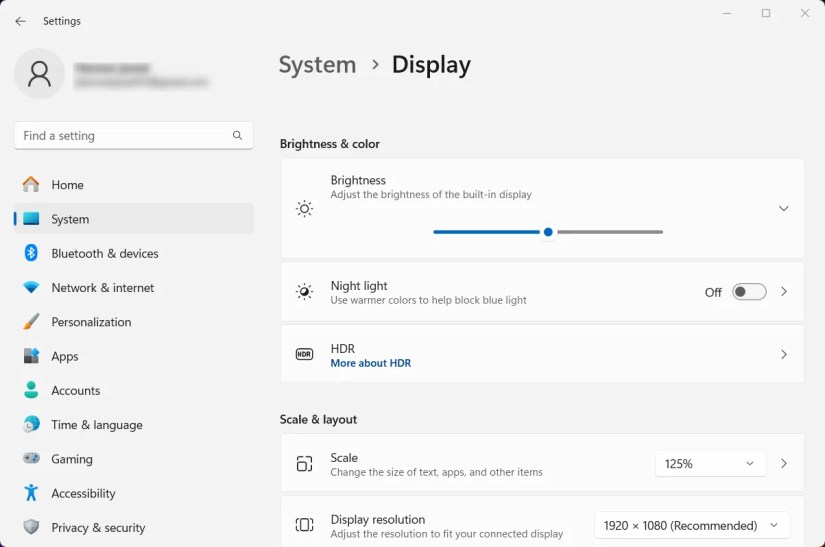Screen dimensions: 825x547
Task: Click the Network & internet wifi icon
Action: pyautogui.click(x=31, y=288)
